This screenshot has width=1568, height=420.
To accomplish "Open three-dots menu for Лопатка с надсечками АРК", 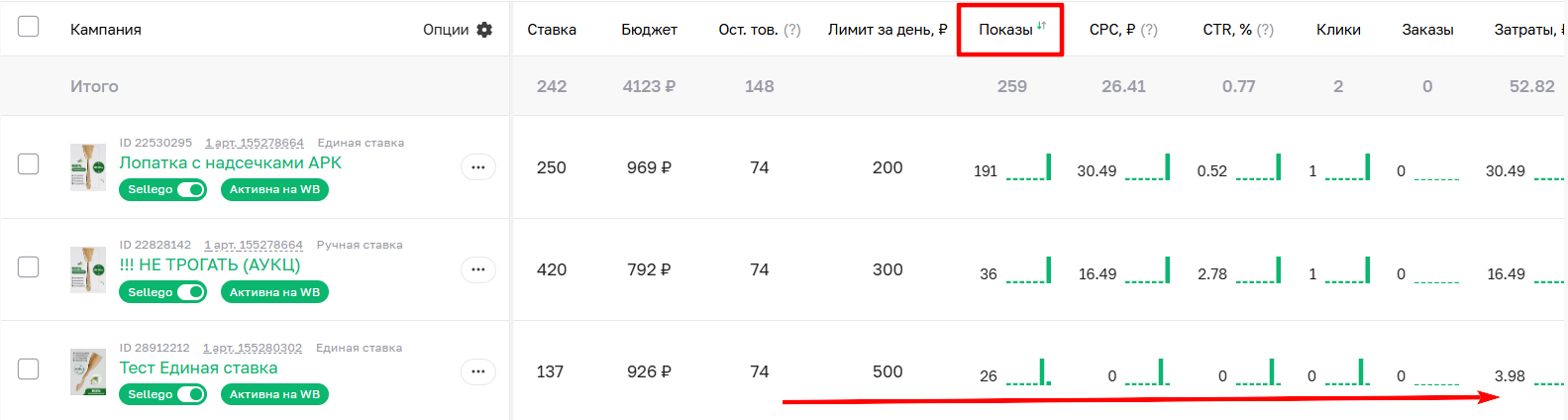I will (478, 167).
